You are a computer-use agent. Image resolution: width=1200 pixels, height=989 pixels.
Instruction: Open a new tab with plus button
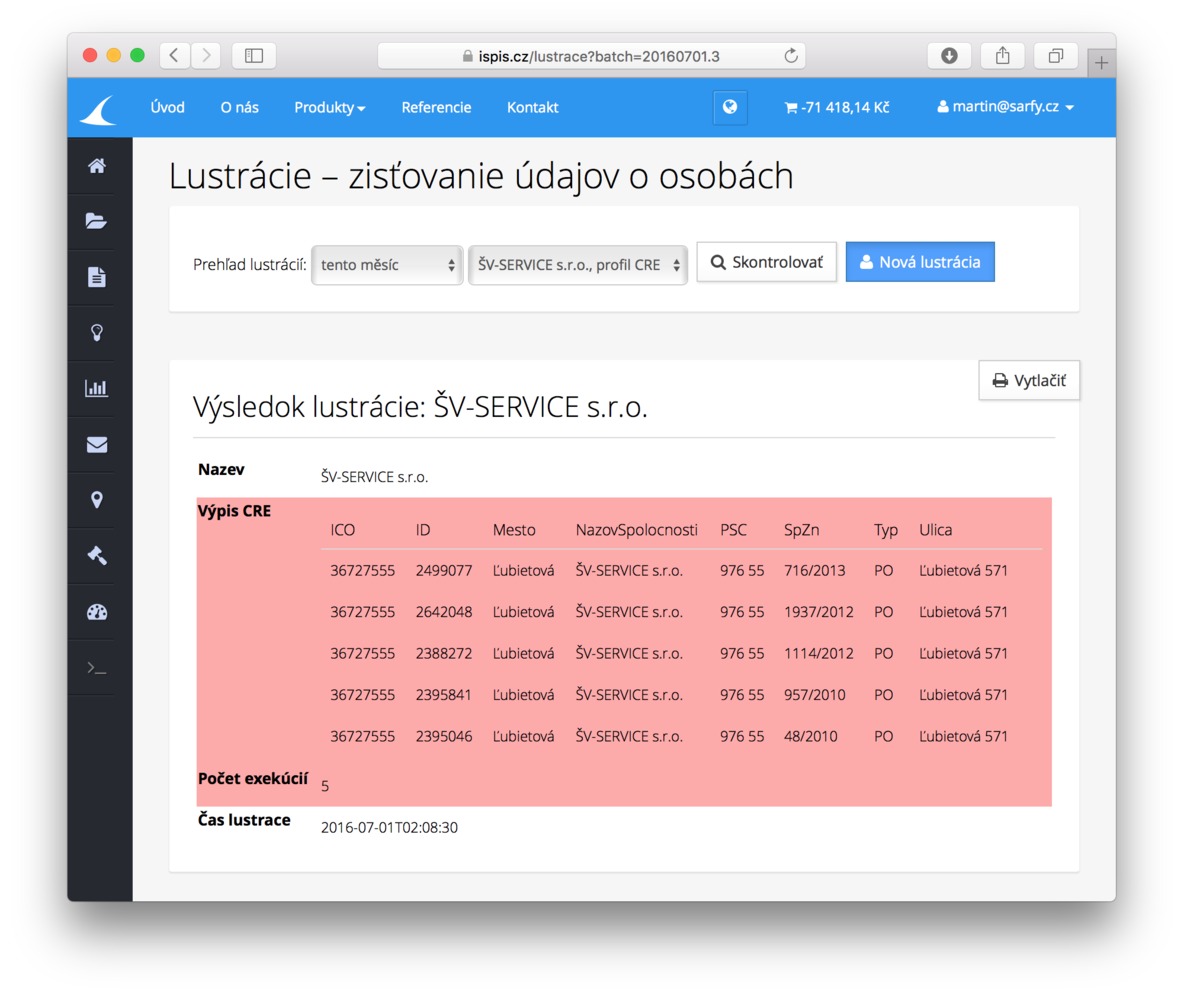pos(1101,63)
